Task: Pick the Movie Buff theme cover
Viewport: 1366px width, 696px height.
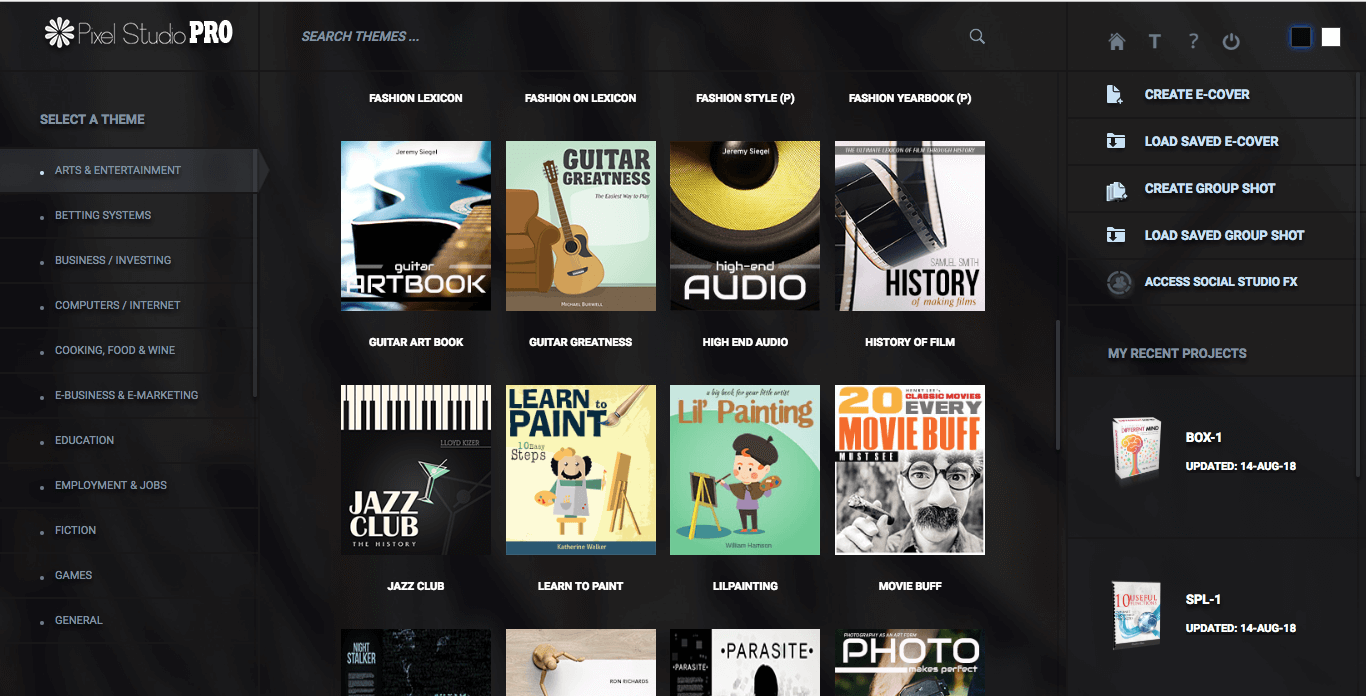Action: 910,470
